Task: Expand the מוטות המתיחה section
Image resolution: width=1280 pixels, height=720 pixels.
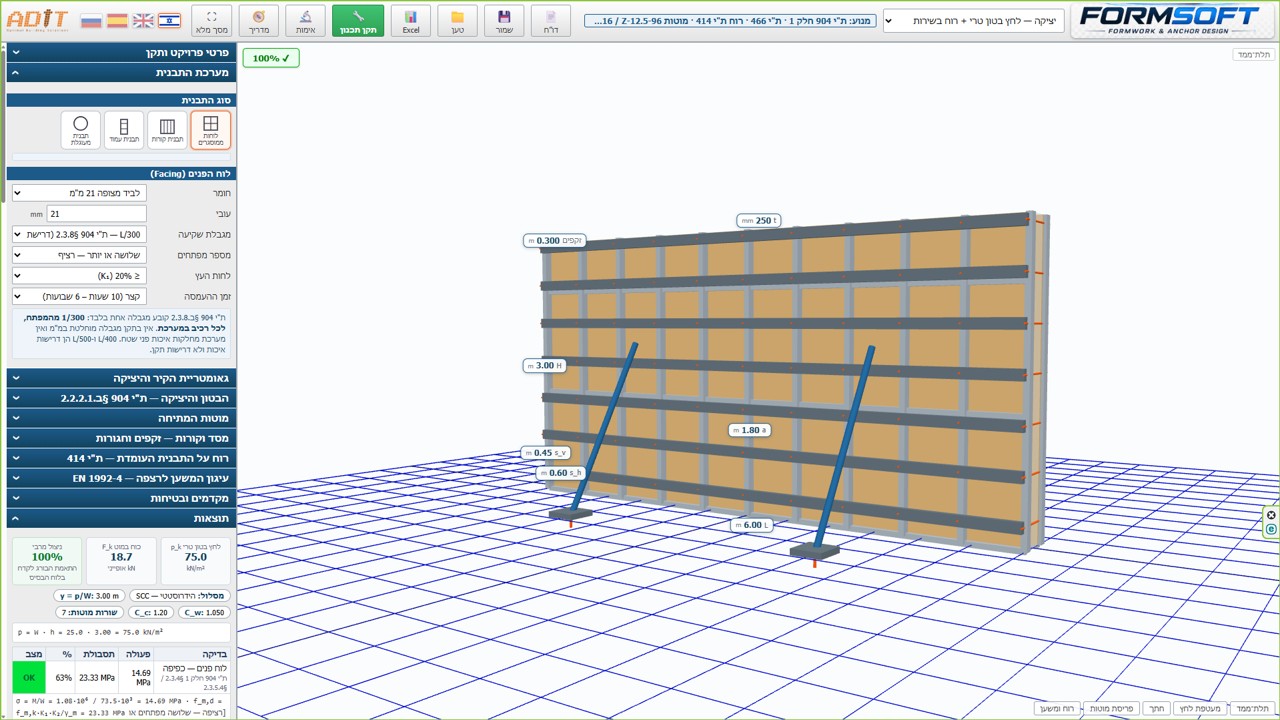Action: pyautogui.click(x=121, y=418)
